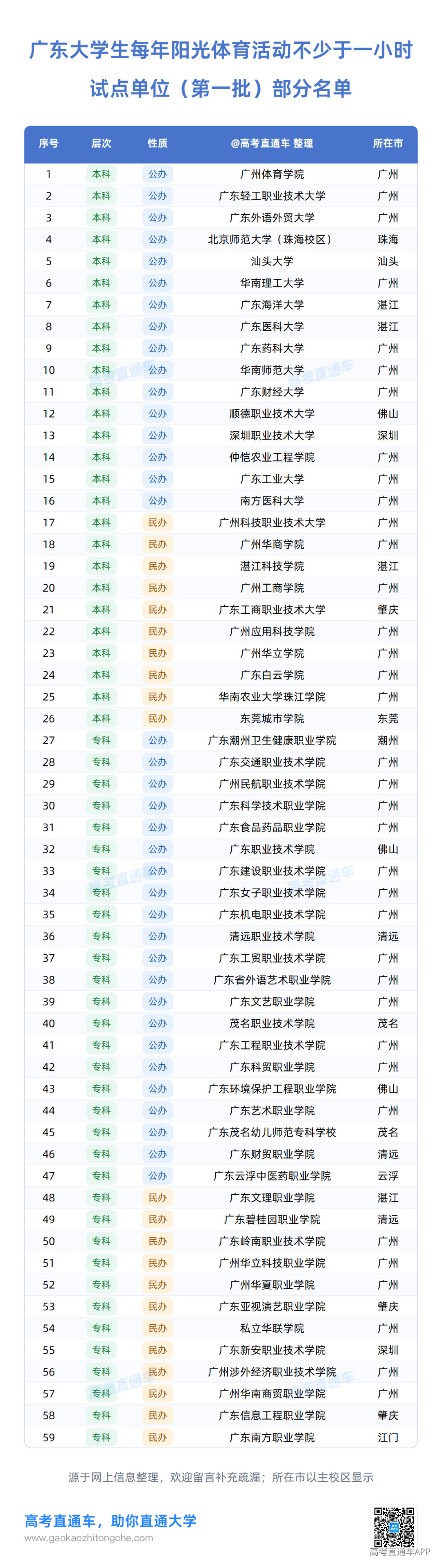Image resolution: width=442 pixels, height=1568 pixels.
Task: Click the city 珠海 in row 4
Action: click(x=388, y=239)
